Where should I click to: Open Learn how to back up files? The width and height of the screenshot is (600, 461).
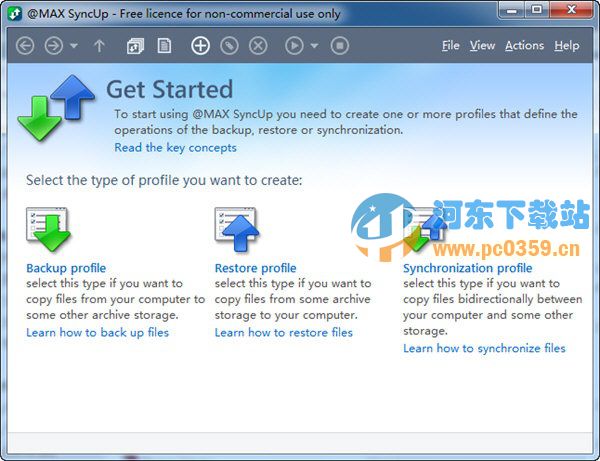[x=98, y=332]
